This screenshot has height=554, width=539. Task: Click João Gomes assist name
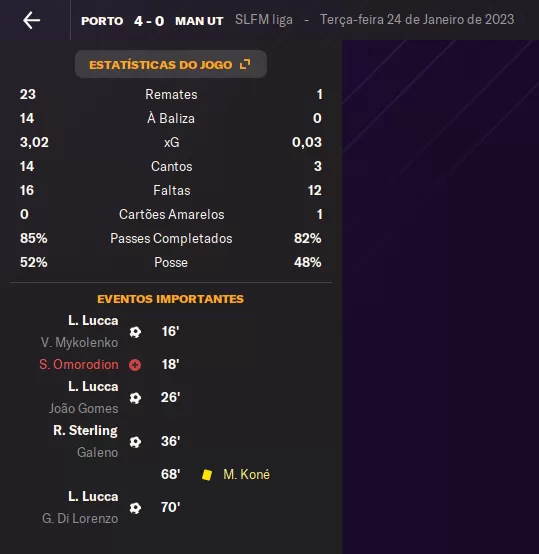point(84,408)
